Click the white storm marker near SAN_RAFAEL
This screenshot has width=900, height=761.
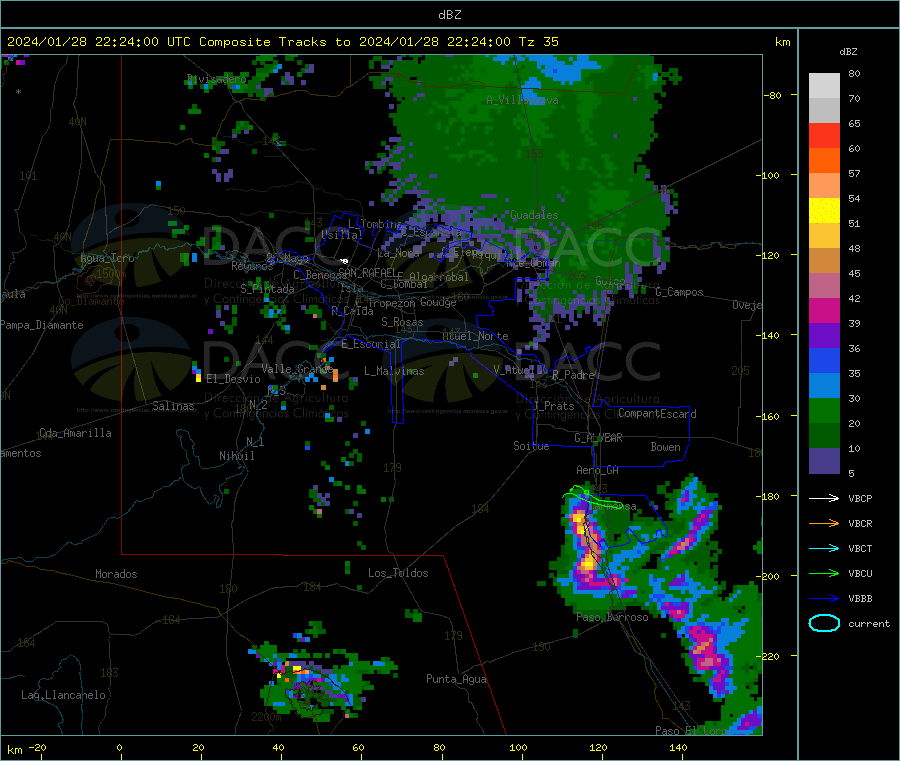pos(344,261)
